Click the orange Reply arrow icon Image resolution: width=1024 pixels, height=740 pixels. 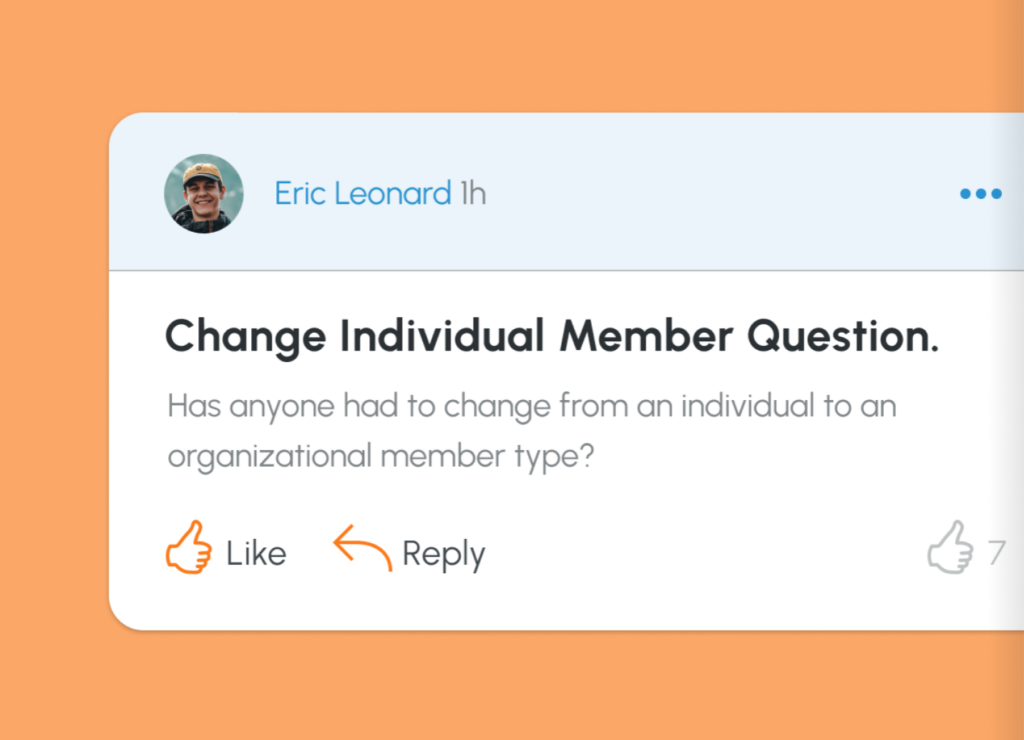[362, 548]
